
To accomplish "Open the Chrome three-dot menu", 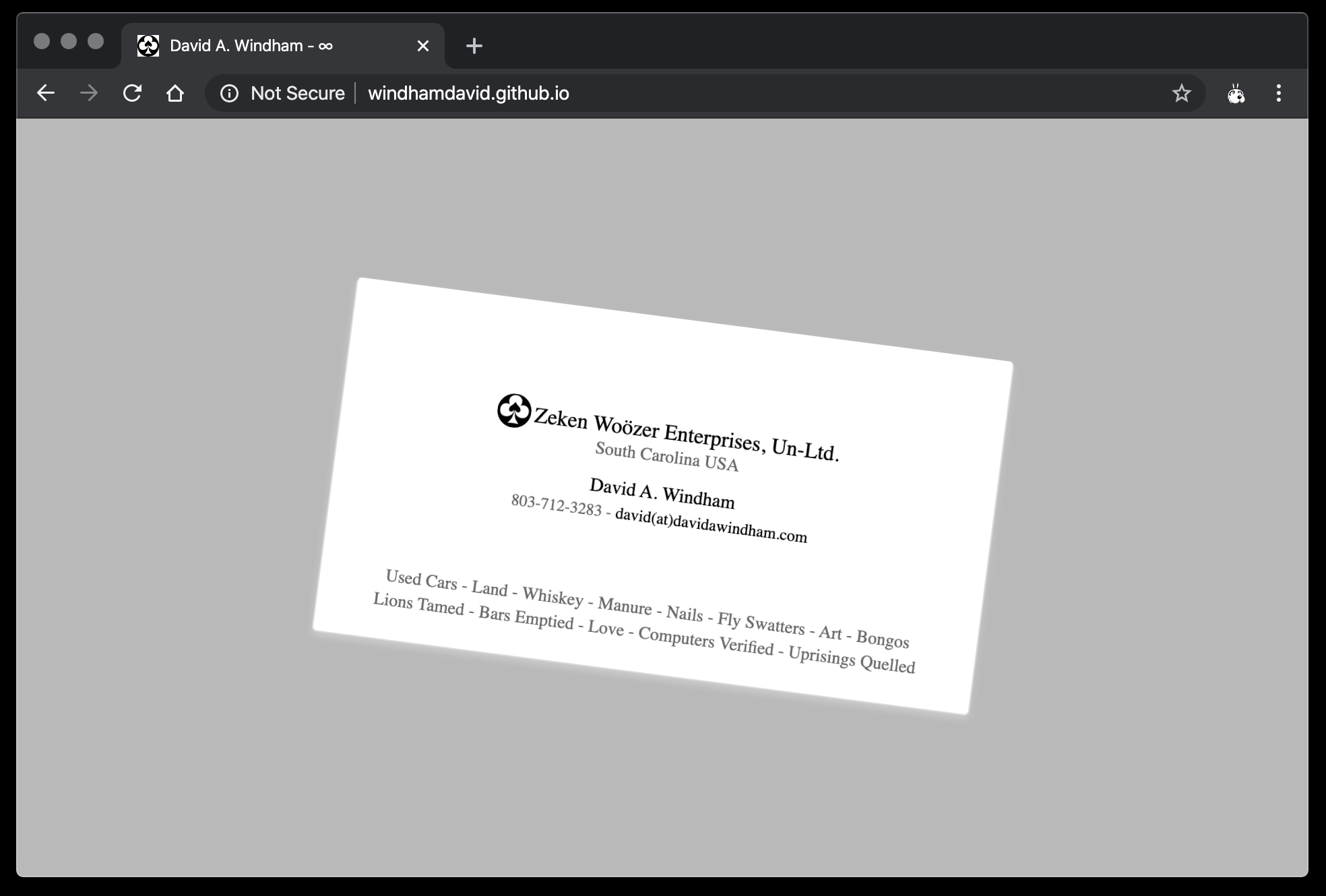I will point(1278,93).
